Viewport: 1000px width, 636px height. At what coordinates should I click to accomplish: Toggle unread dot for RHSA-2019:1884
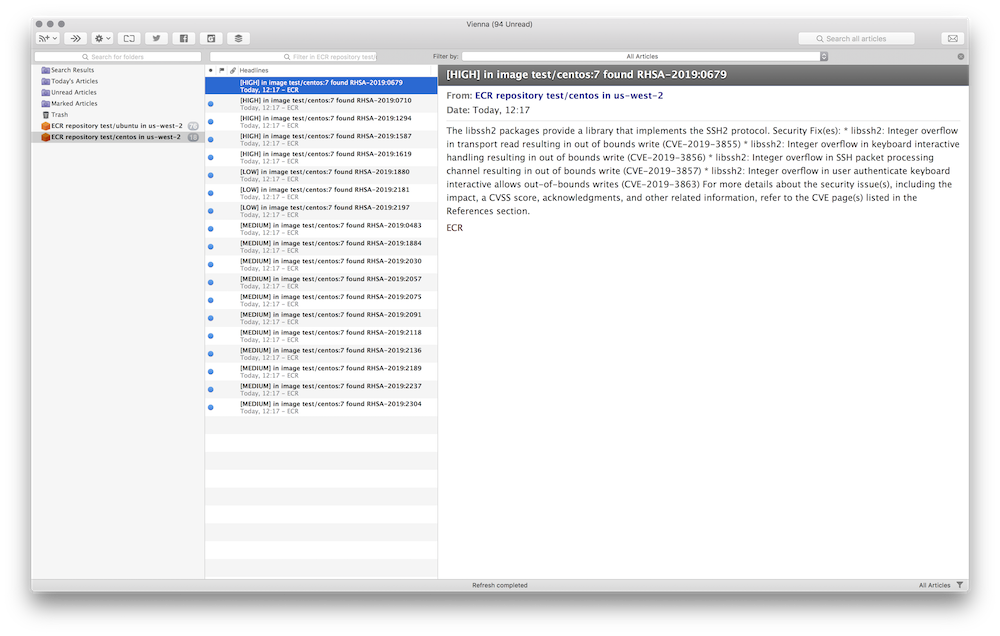coord(210,247)
